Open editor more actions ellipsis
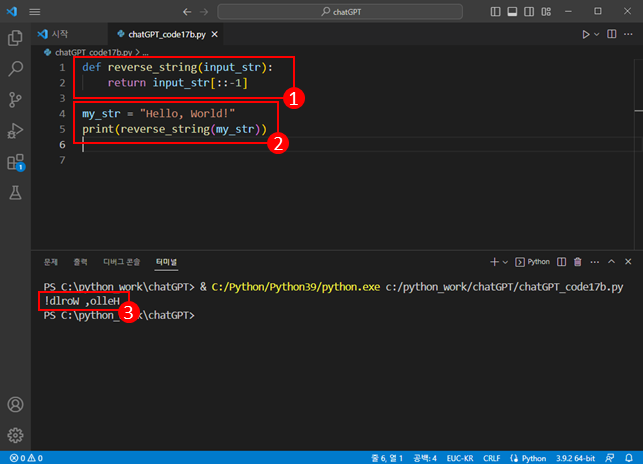The image size is (643, 464). point(628,34)
